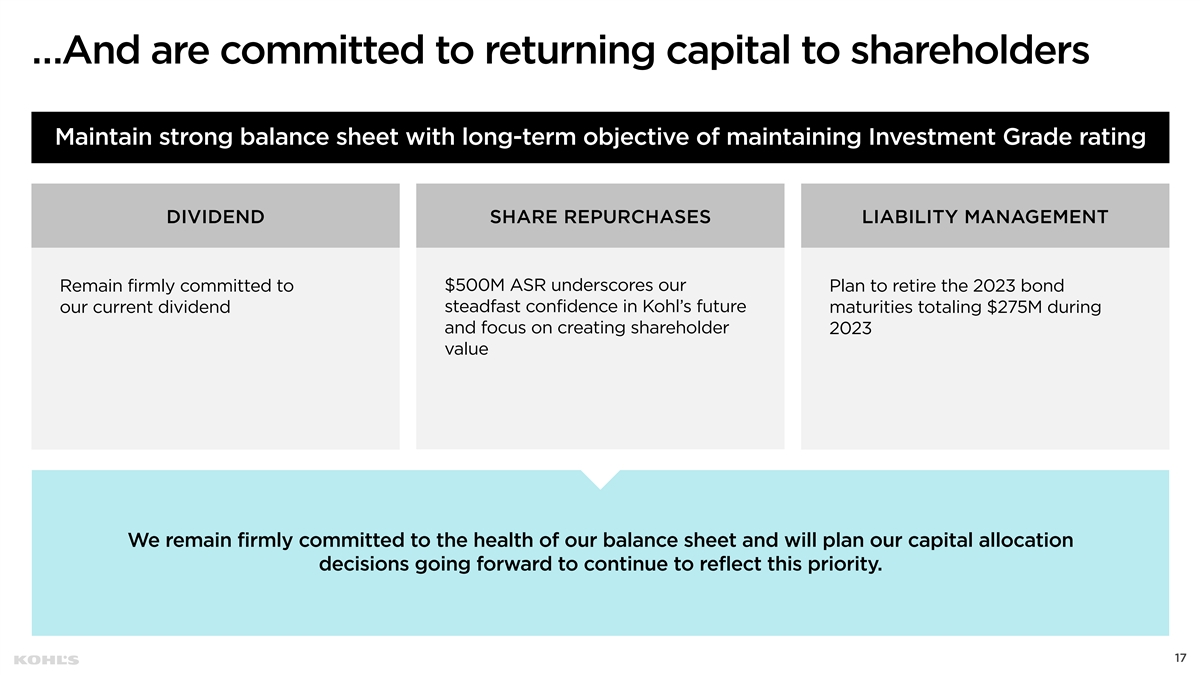Select the DIVIDEND column header
The height and width of the screenshot is (675, 1200).
click(215, 216)
